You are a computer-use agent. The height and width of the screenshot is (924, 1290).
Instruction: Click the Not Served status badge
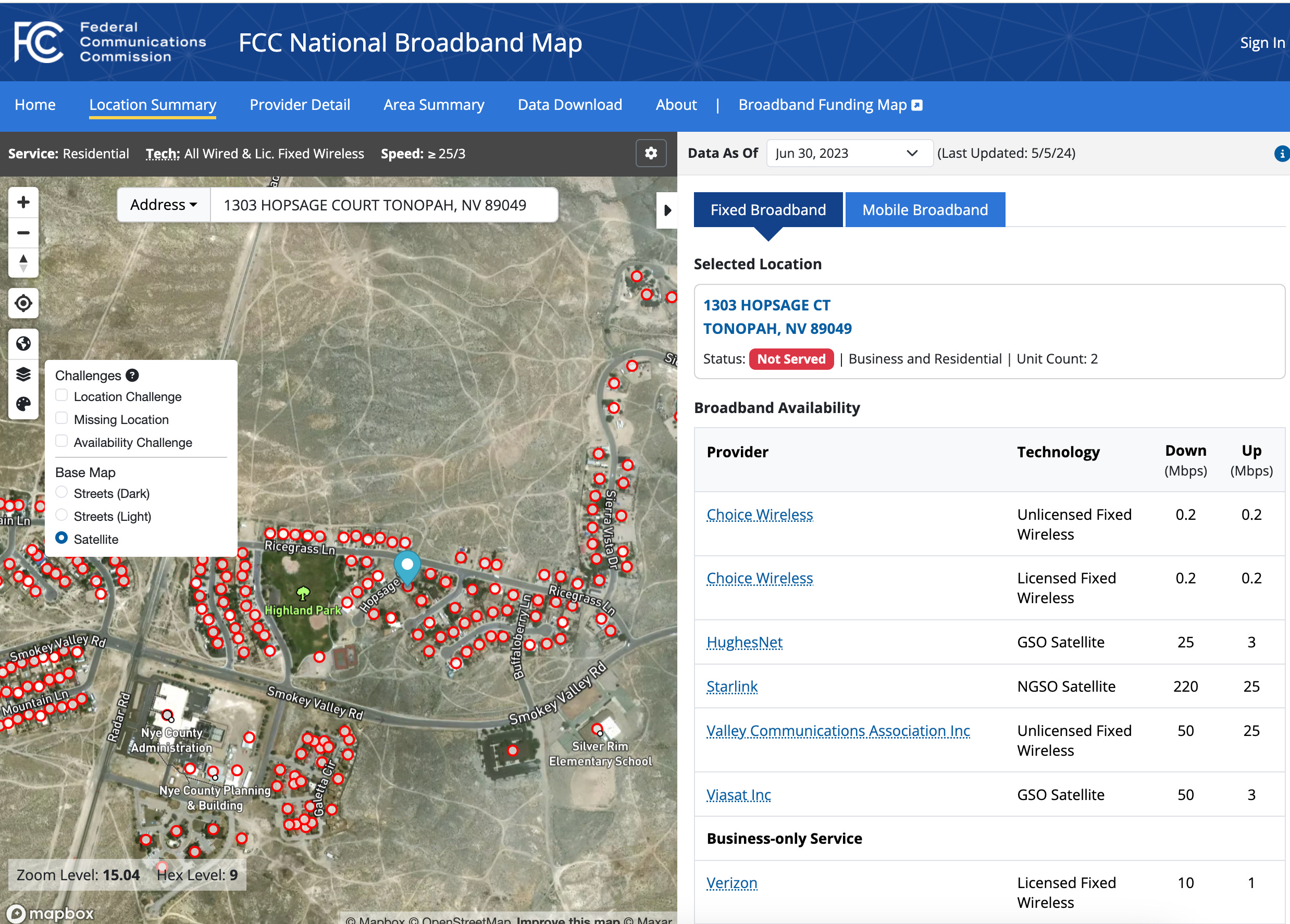pos(791,359)
